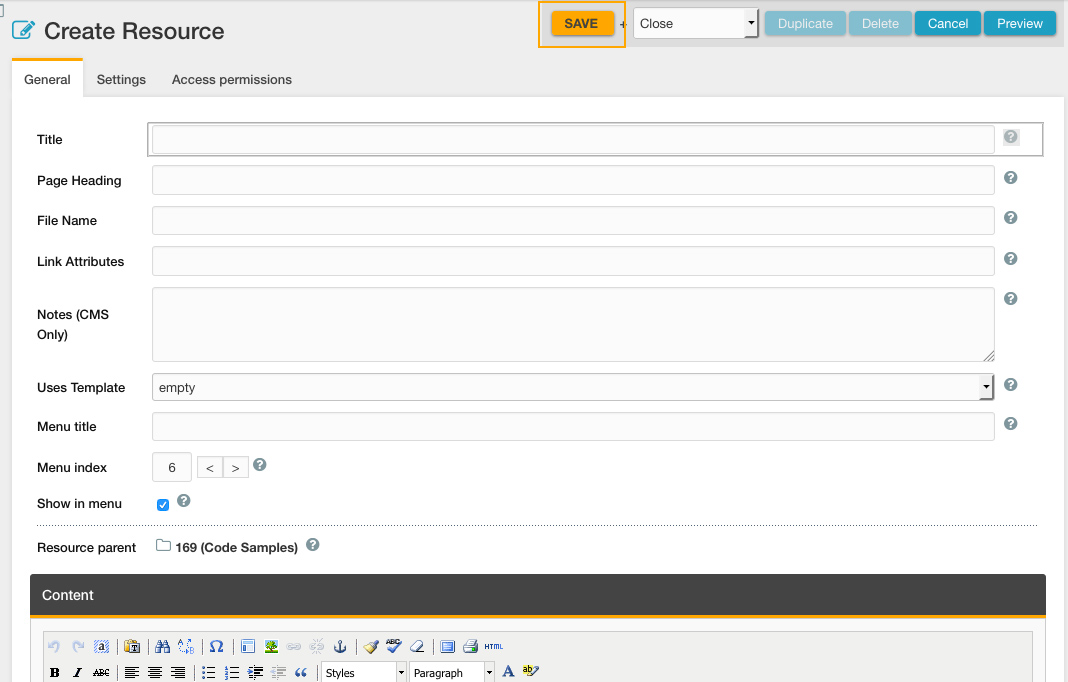Switch to the Settings tab
The height and width of the screenshot is (682, 1068).
coord(121,80)
